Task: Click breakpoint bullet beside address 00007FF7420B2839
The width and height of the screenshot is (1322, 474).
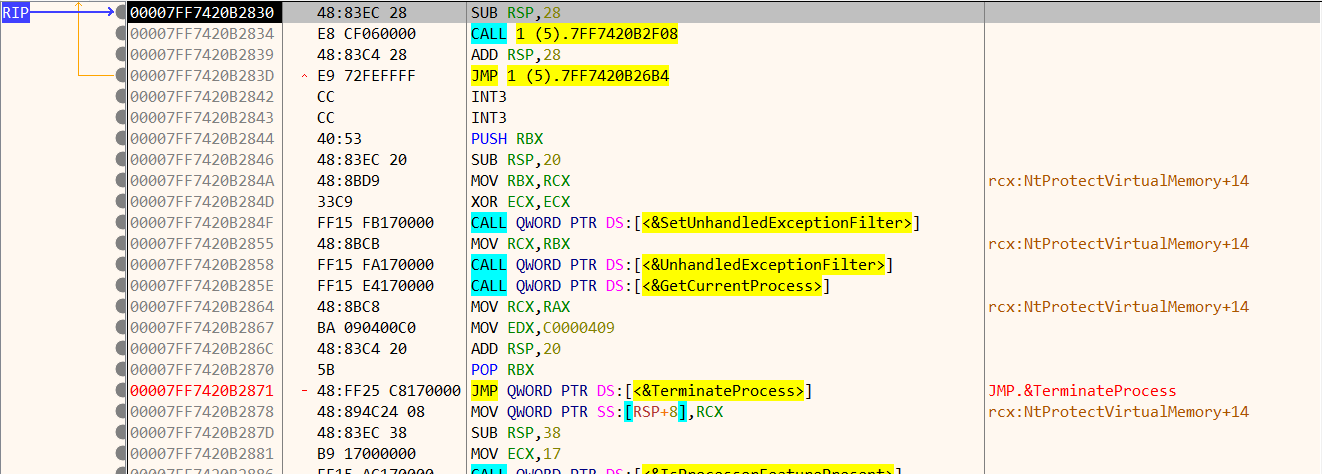Action: [121, 55]
